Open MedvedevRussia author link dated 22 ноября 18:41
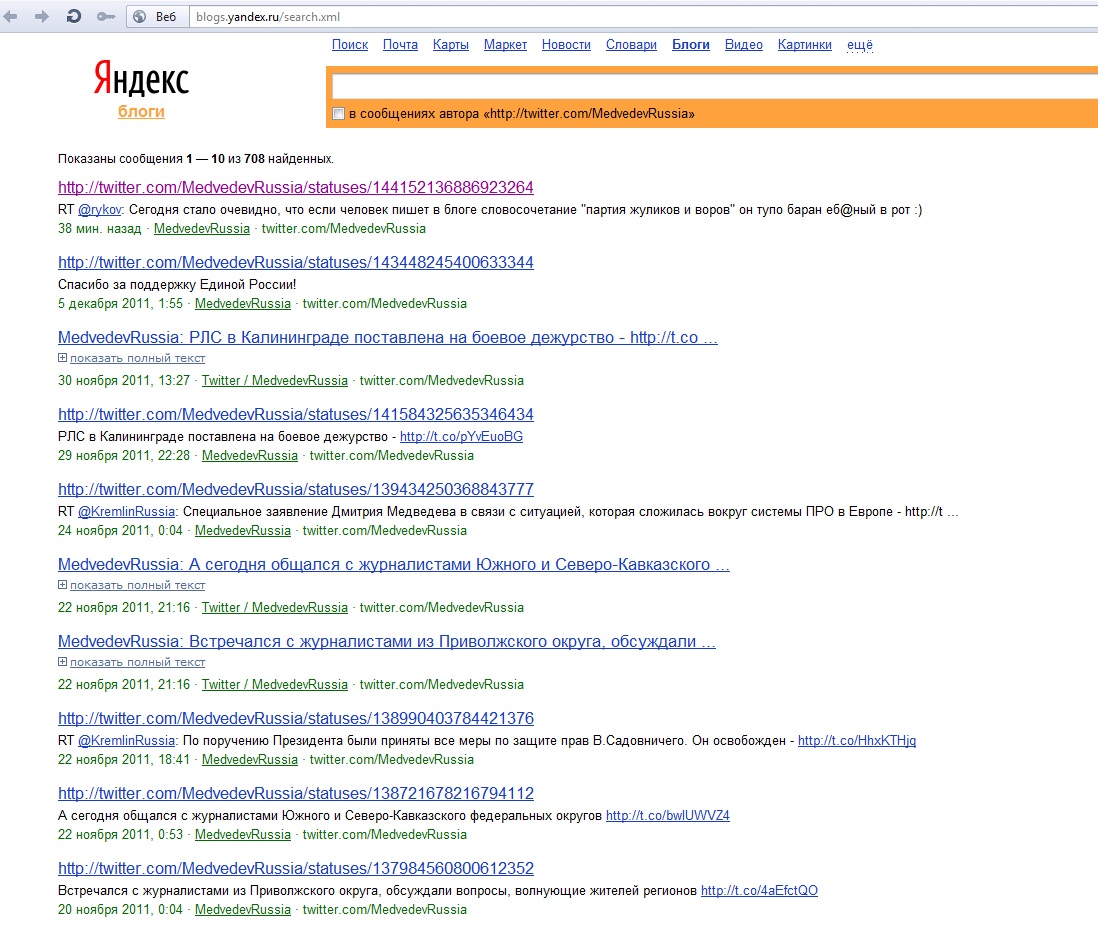1098x934 pixels. (250, 759)
